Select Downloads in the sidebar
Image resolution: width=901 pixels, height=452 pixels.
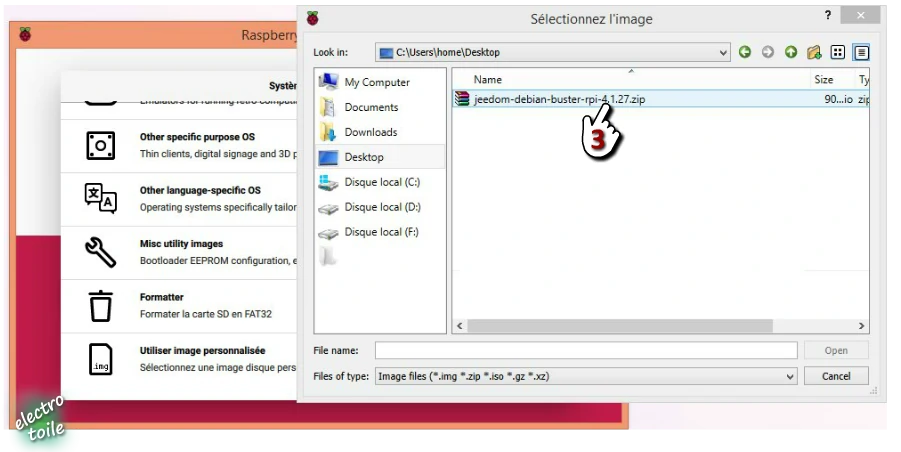tap(380, 132)
